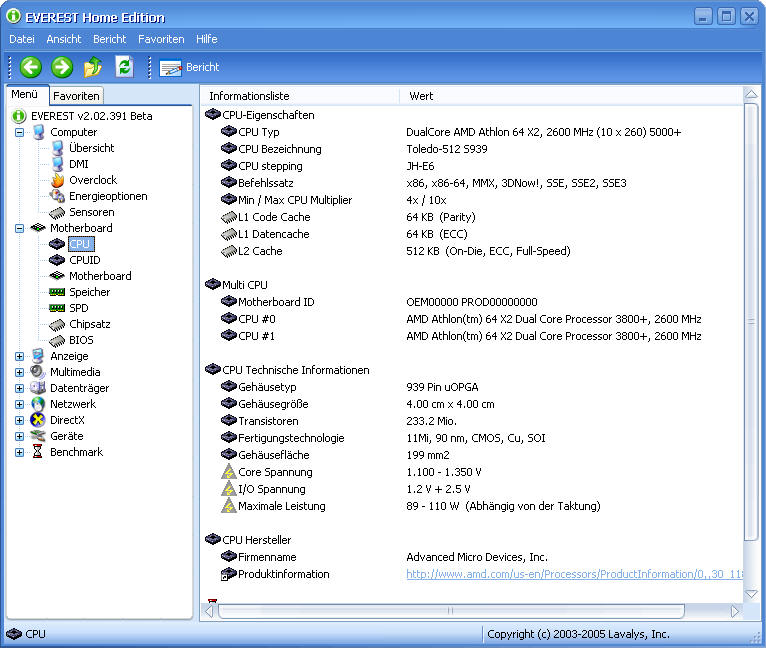
Task: Open the AMD product information link
Action: 574,574
